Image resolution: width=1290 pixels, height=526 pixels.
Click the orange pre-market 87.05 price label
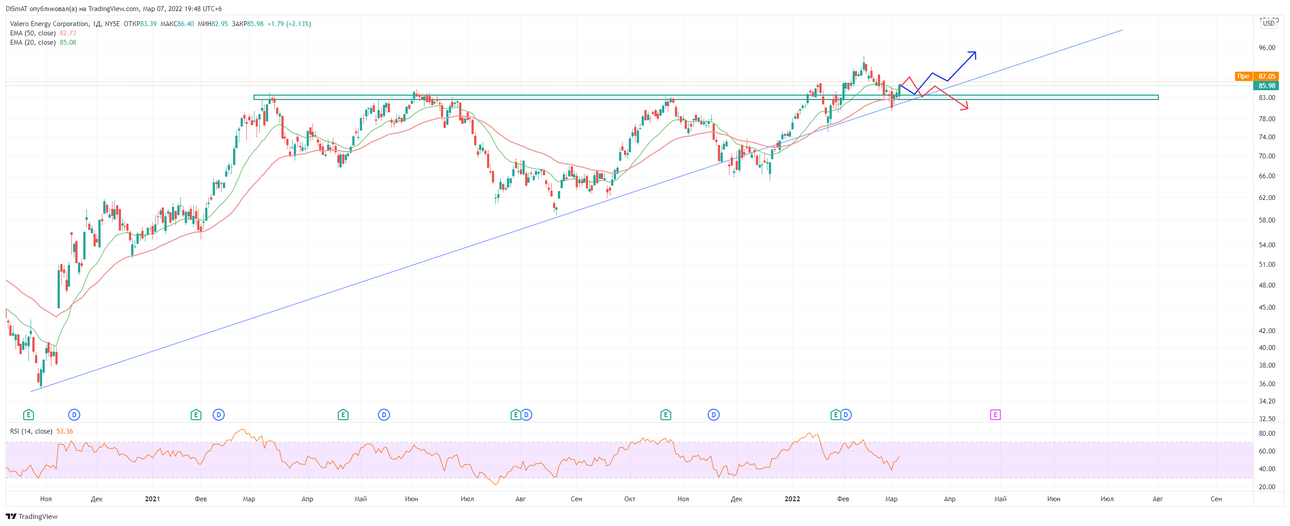point(1268,76)
